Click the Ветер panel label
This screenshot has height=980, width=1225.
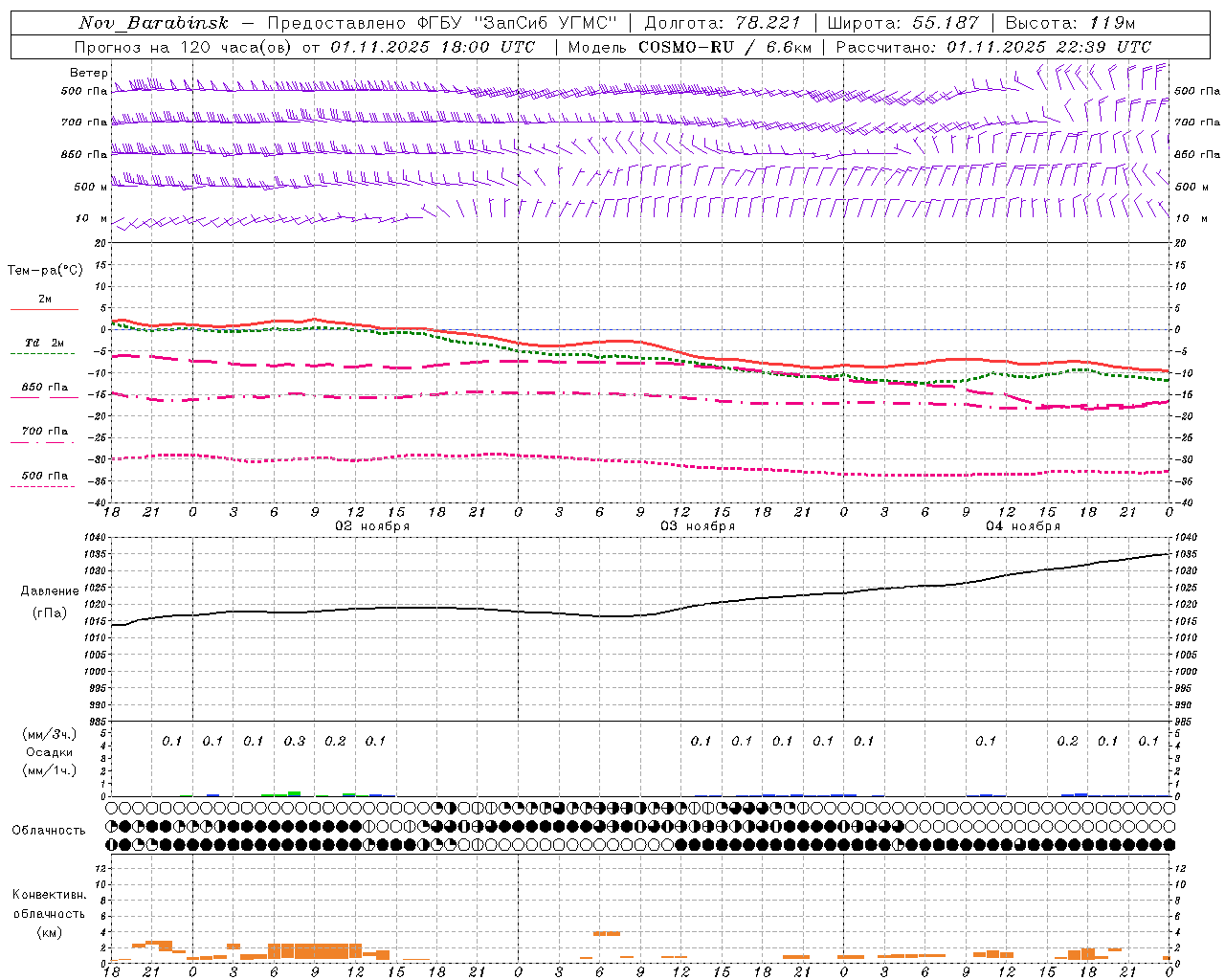pyautogui.click(x=89, y=73)
